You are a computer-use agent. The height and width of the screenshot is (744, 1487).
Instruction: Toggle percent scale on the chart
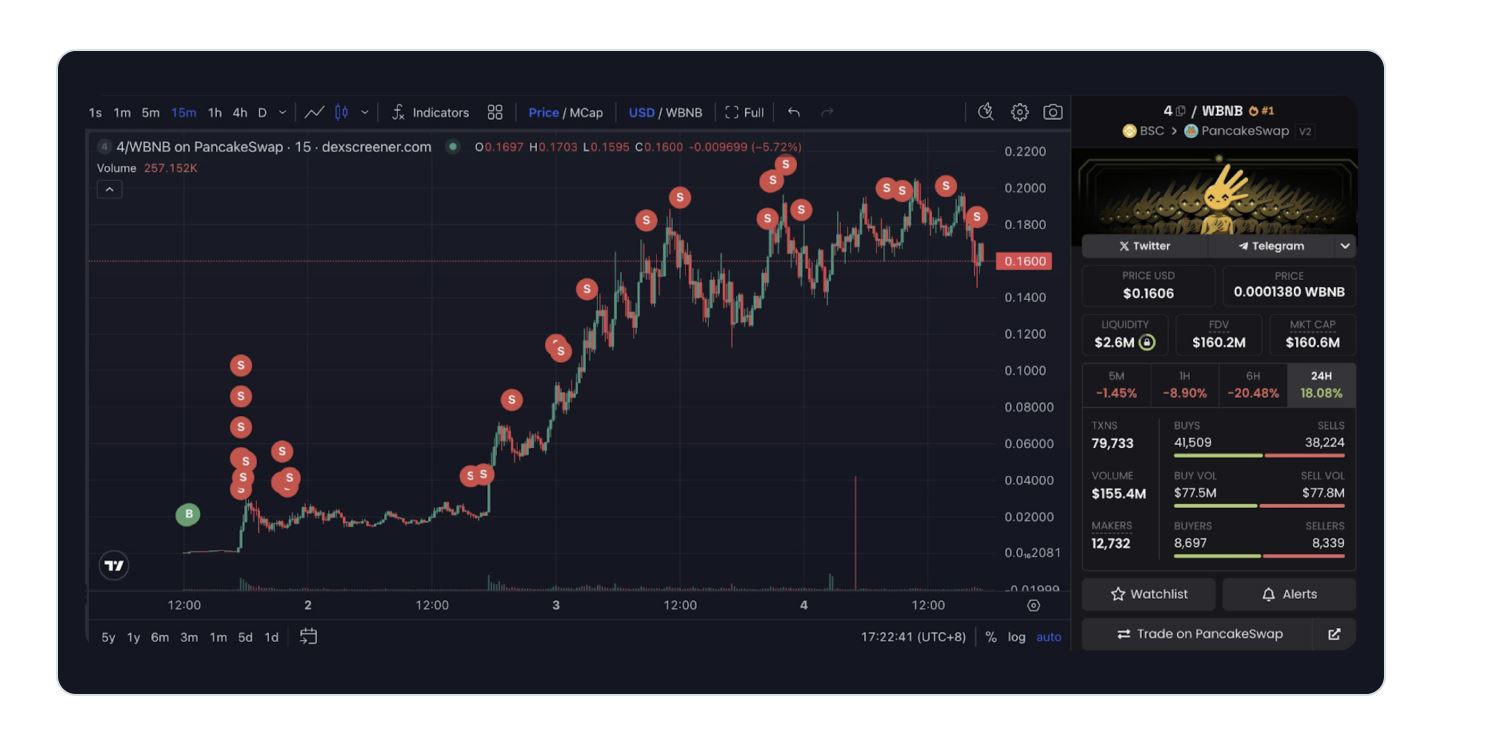coord(990,637)
